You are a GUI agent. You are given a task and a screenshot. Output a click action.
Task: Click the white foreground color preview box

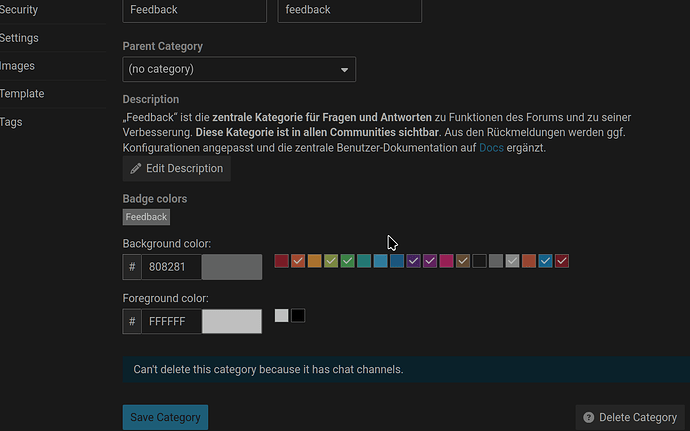tap(232, 321)
